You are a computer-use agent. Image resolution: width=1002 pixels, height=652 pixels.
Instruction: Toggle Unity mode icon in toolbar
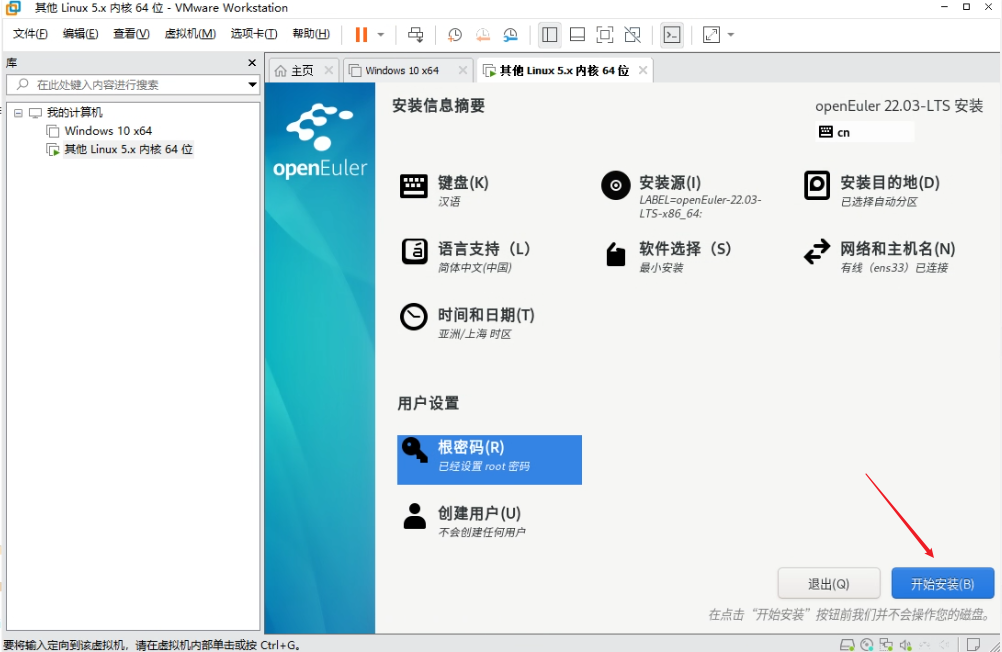pos(633,35)
